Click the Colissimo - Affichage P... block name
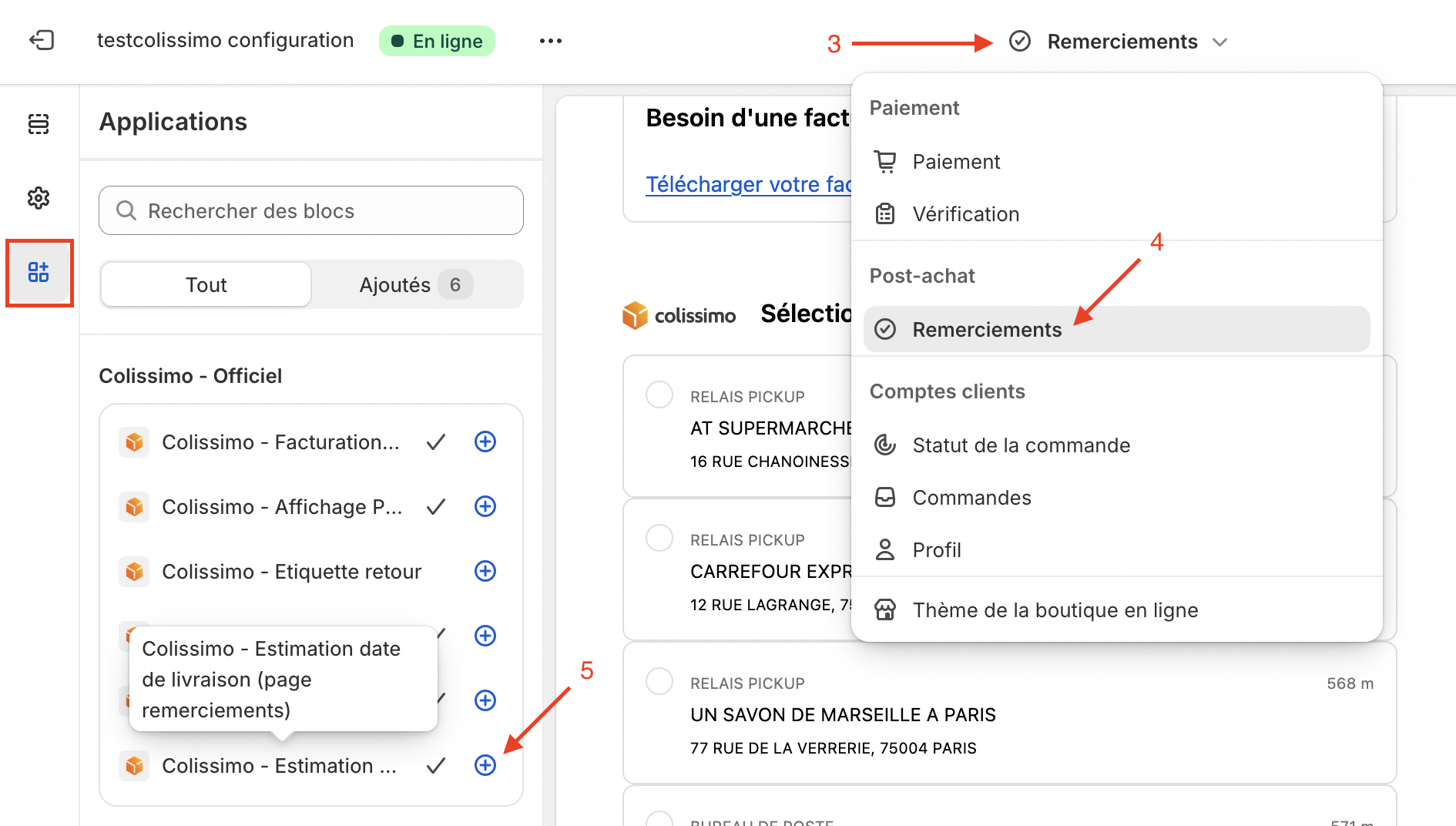Screen dimensions: 1456x826 [x=282, y=507]
